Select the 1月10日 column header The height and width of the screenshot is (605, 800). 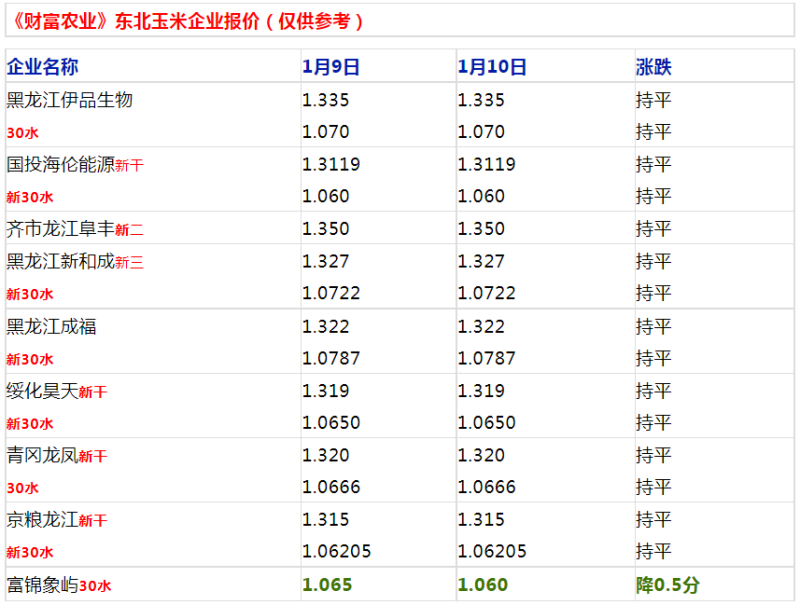tap(492, 67)
